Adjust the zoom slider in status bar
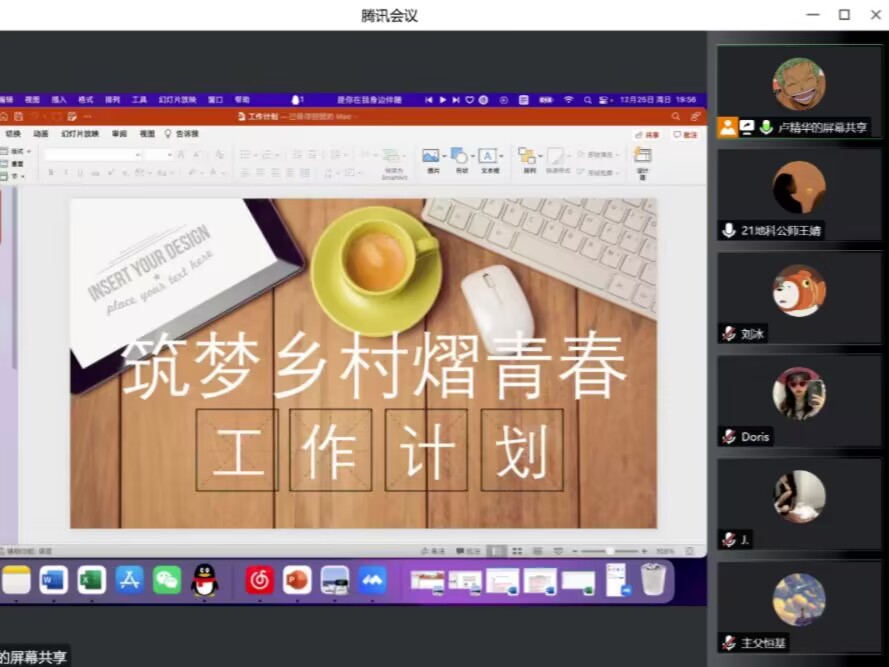Screen dimensions: 889x667 tap(609, 551)
